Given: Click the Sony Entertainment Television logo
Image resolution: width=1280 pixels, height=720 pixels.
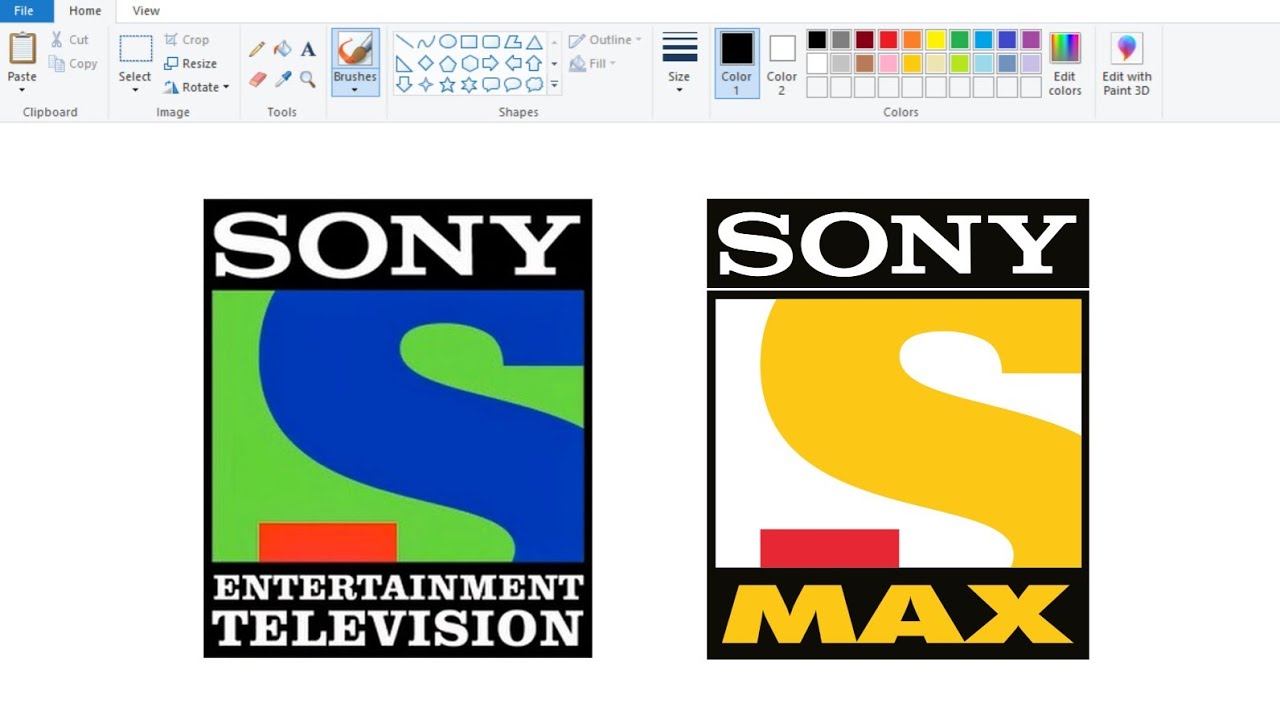Looking at the screenshot, I should pyautogui.click(x=398, y=428).
